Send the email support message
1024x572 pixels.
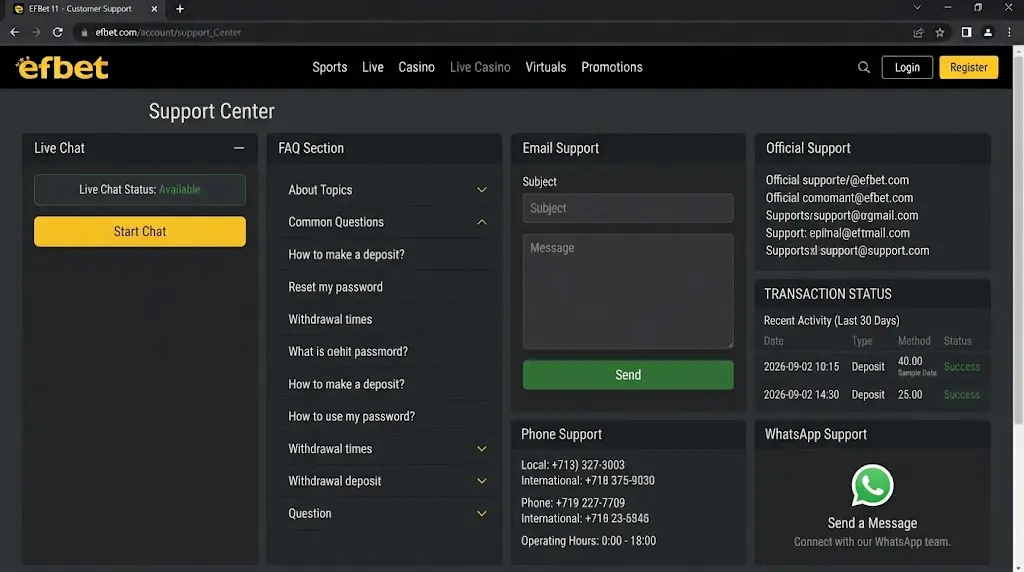(628, 375)
